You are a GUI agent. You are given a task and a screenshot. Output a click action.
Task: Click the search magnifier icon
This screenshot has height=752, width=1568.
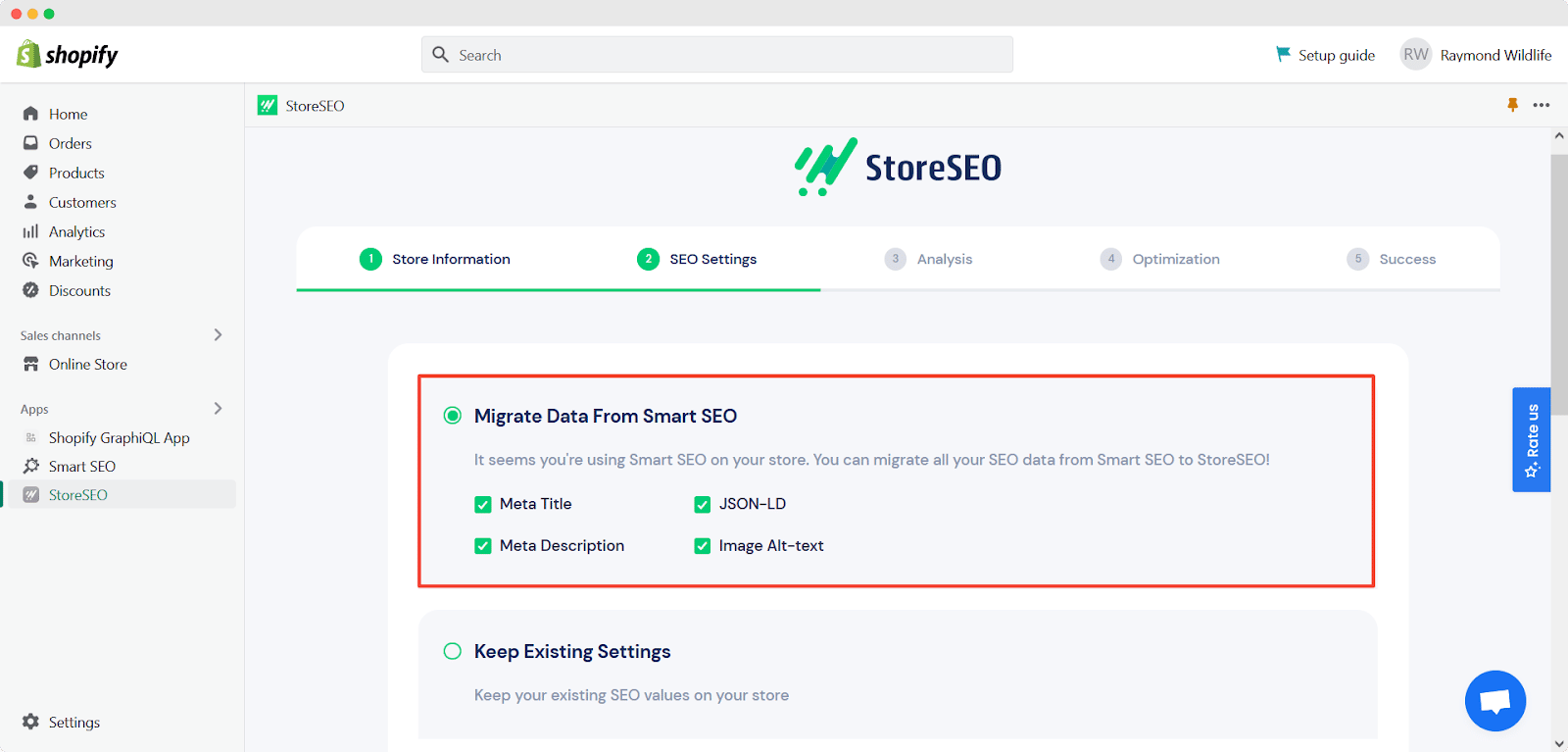point(441,55)
